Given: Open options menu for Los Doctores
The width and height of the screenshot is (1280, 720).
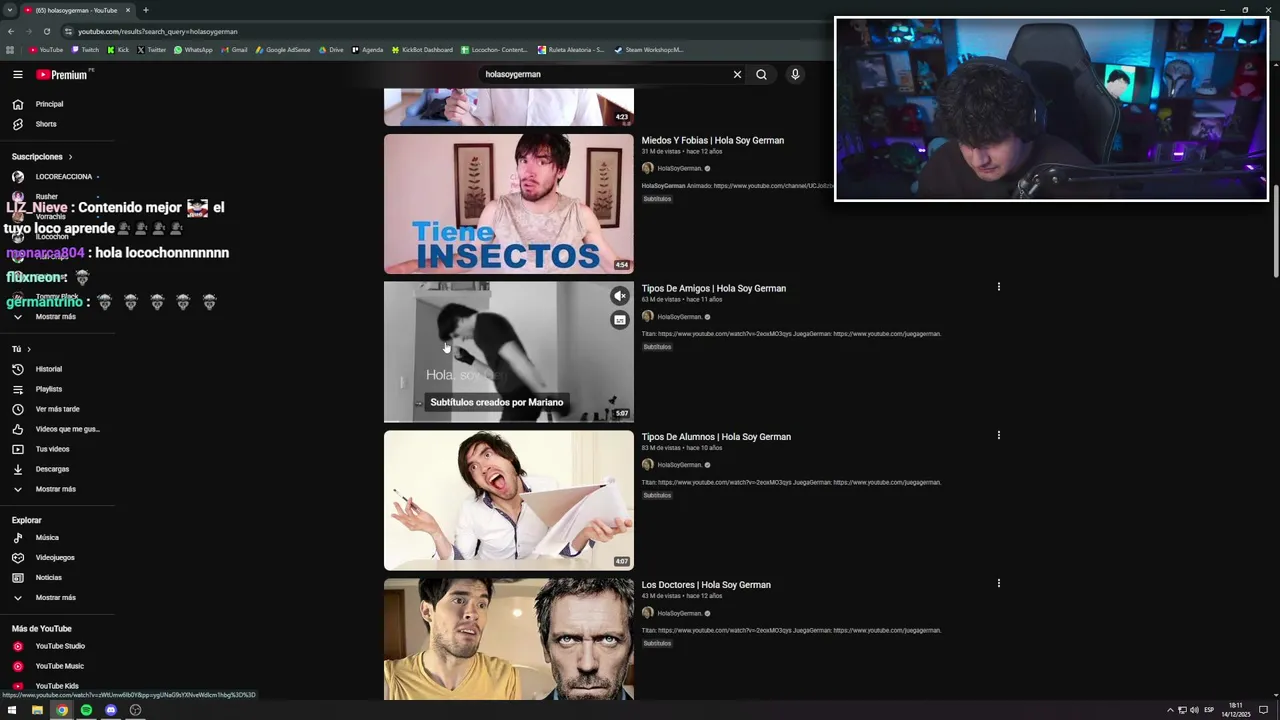Looking at the screenshot, I should [x=998, y=583].
